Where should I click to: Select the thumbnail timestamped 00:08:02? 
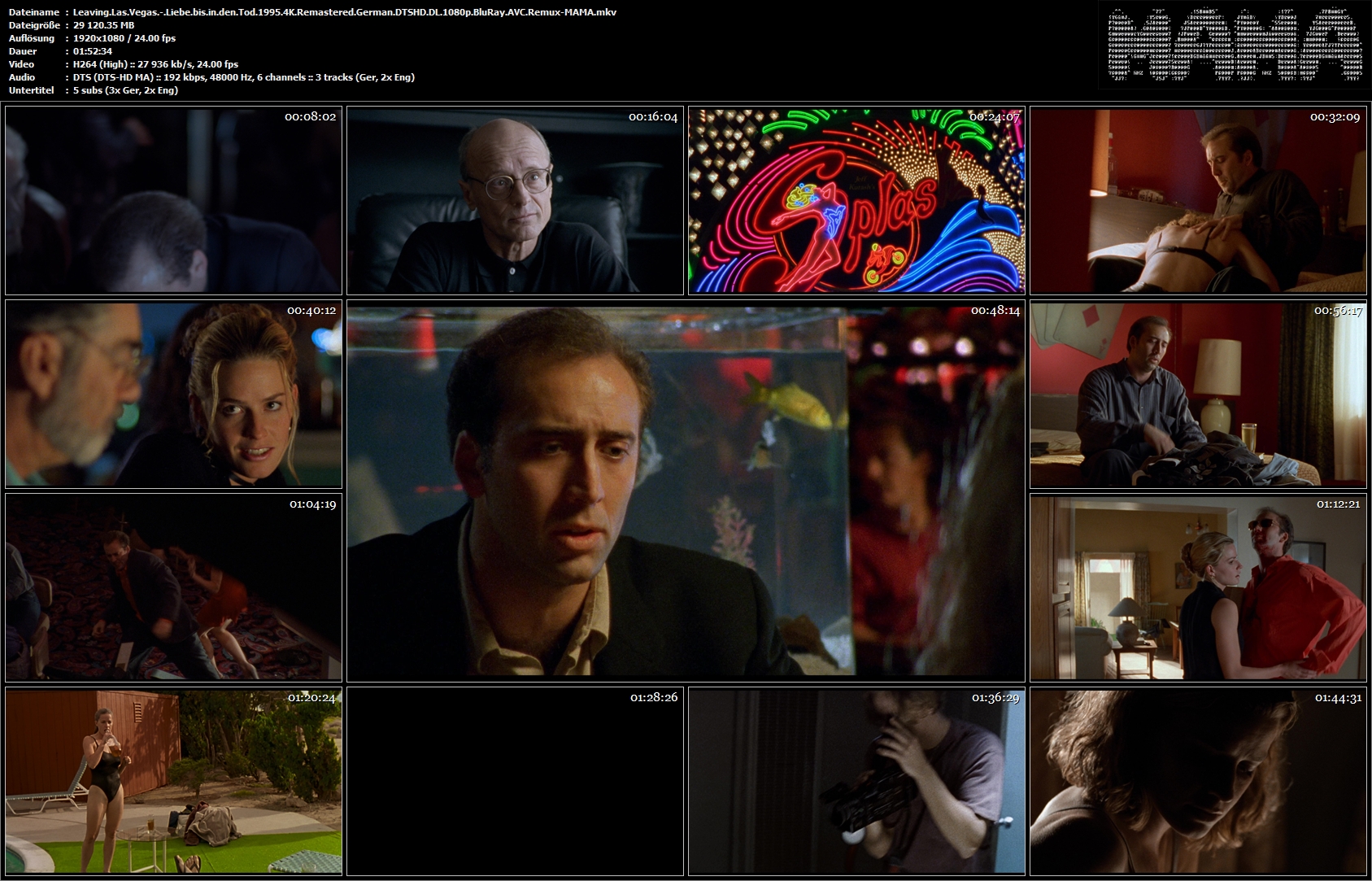pyautogui.click(x=173, y=200)
